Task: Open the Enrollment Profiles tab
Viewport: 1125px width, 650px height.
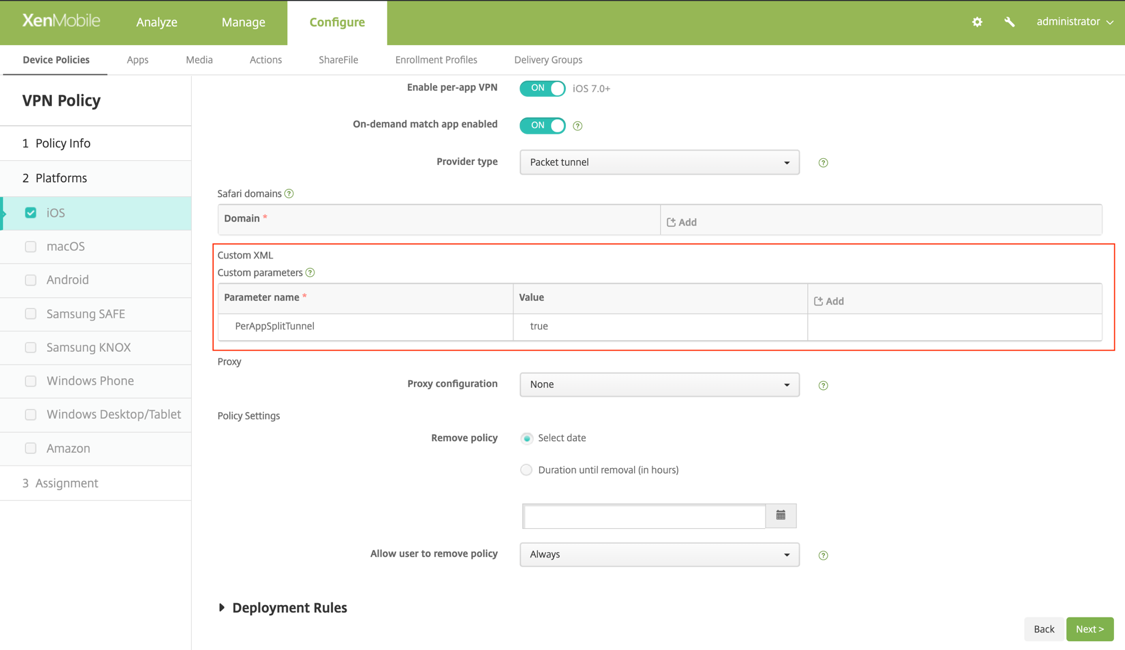Action: point(436,60)
